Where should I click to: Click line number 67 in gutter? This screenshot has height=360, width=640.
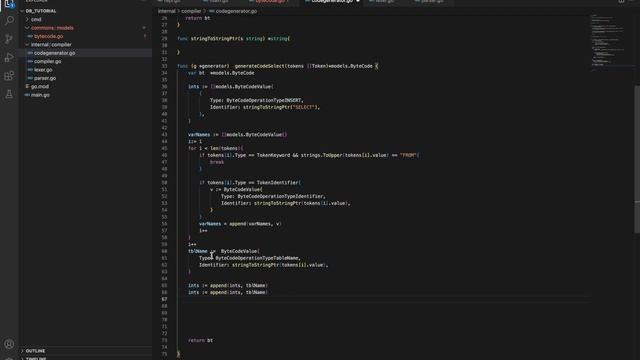click(x=164, y=299)
